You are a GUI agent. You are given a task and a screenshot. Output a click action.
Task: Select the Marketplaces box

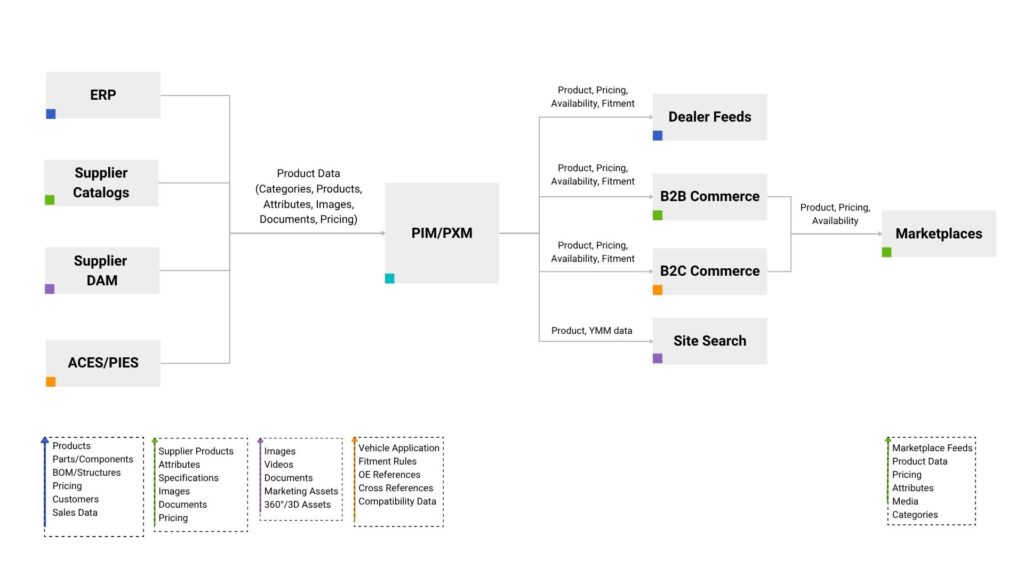coord(938,234)
